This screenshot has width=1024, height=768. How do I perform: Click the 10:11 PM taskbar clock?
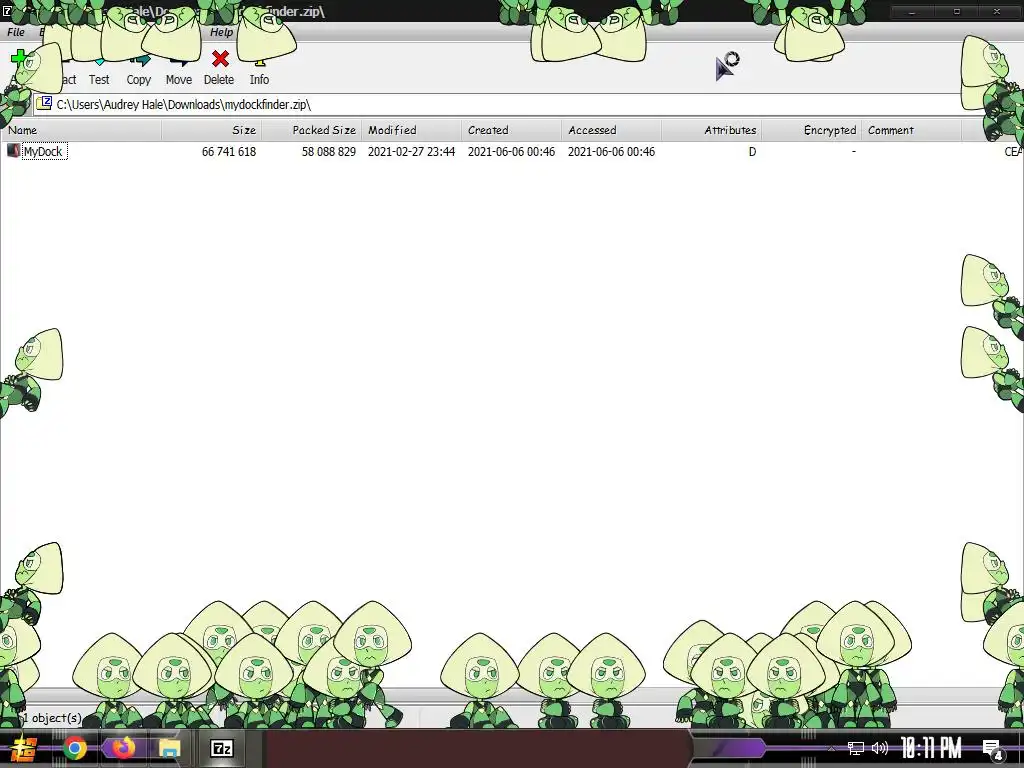click(x=931, y=748)
